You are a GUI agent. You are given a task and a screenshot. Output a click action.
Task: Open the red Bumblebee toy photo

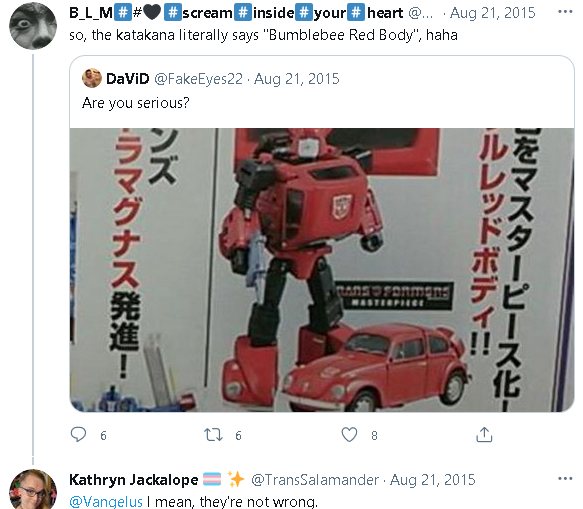pyautogui.click(x=322, y=270)
